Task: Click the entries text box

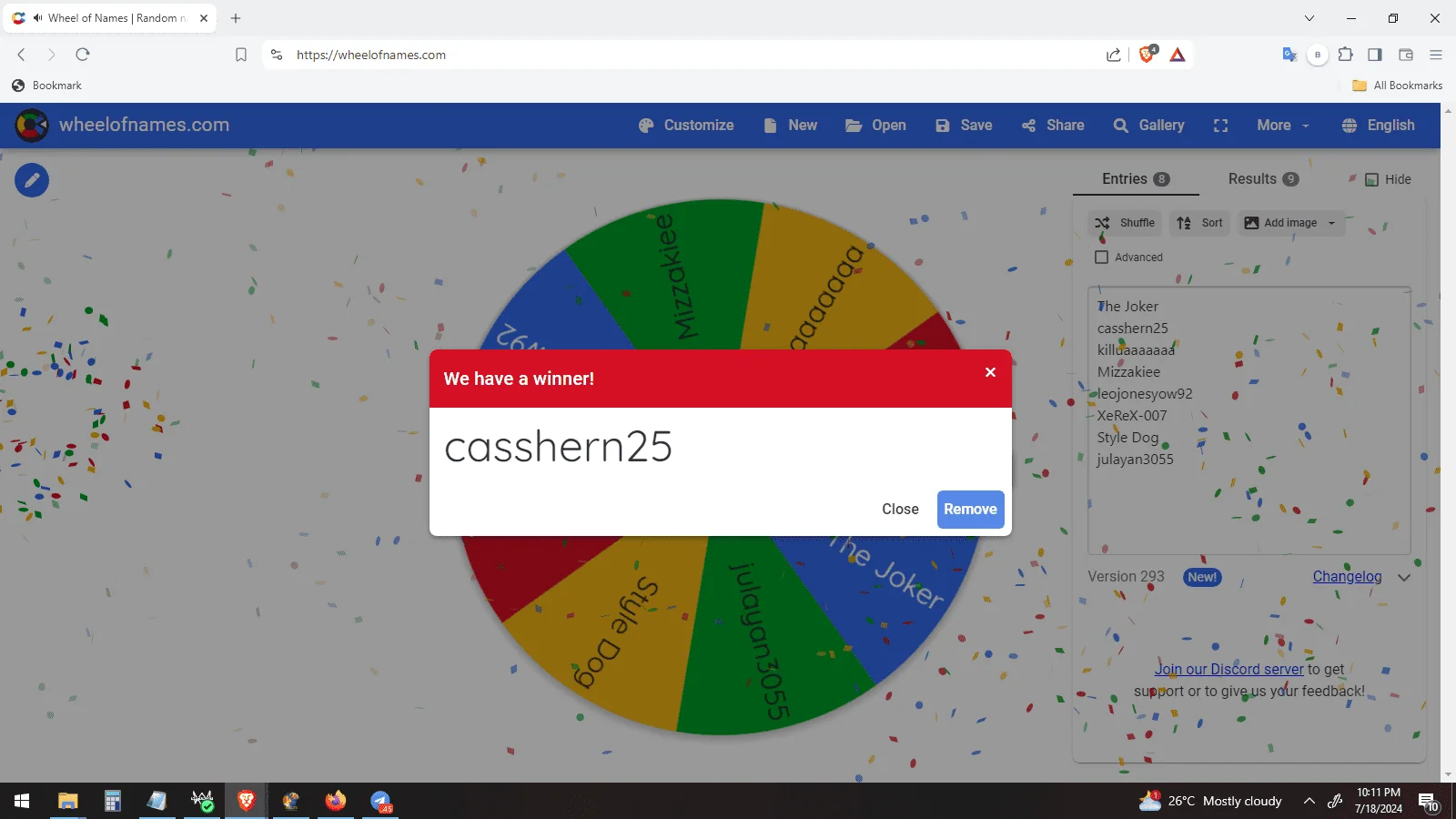Action: (1249, 420)
